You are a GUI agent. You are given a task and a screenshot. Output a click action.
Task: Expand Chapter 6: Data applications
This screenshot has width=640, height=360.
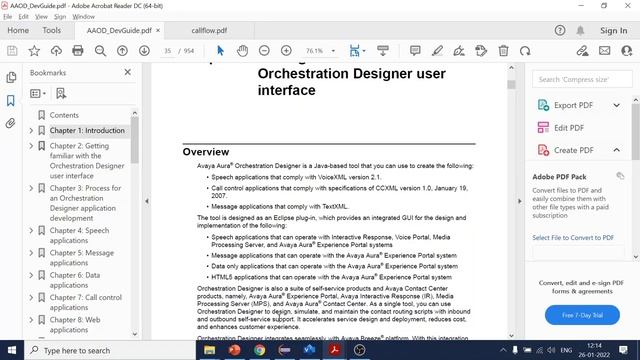point(31,276)
